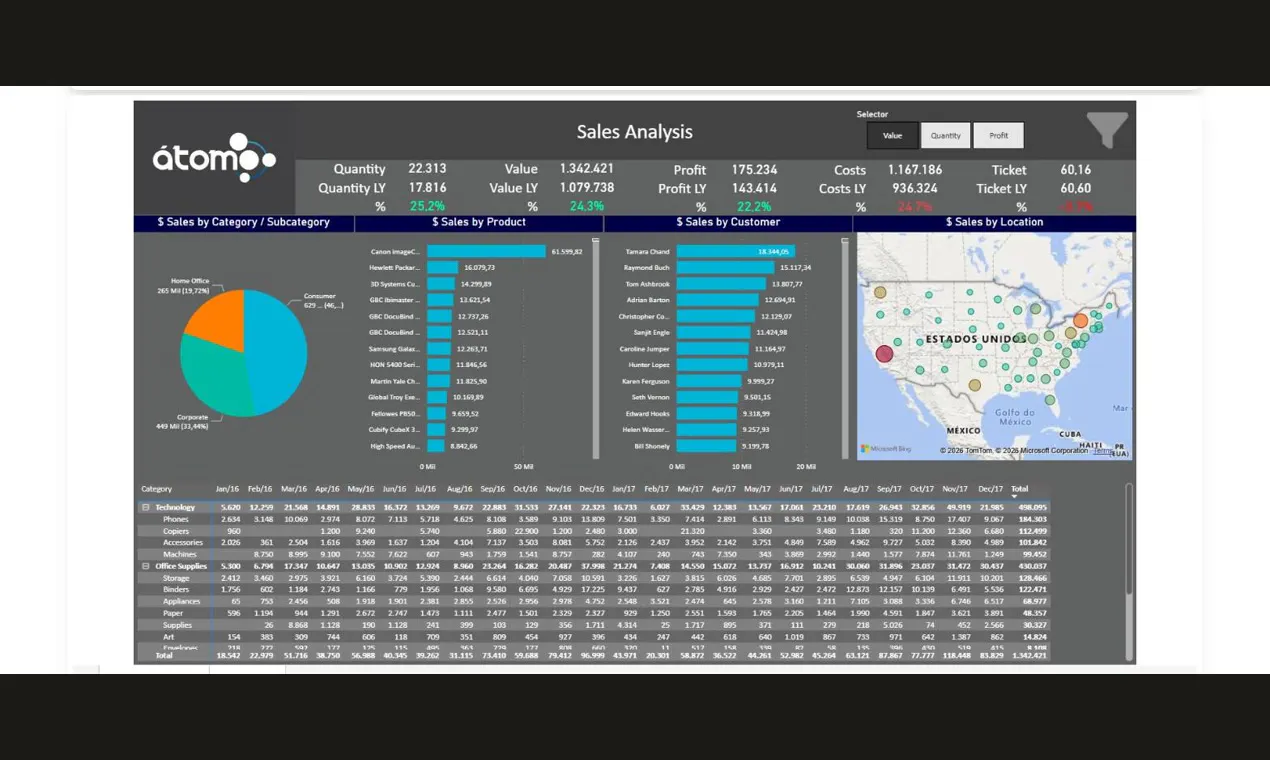This screenshot has width=1270, height=760.
Task: Click the Category column header
Action: 157,489
